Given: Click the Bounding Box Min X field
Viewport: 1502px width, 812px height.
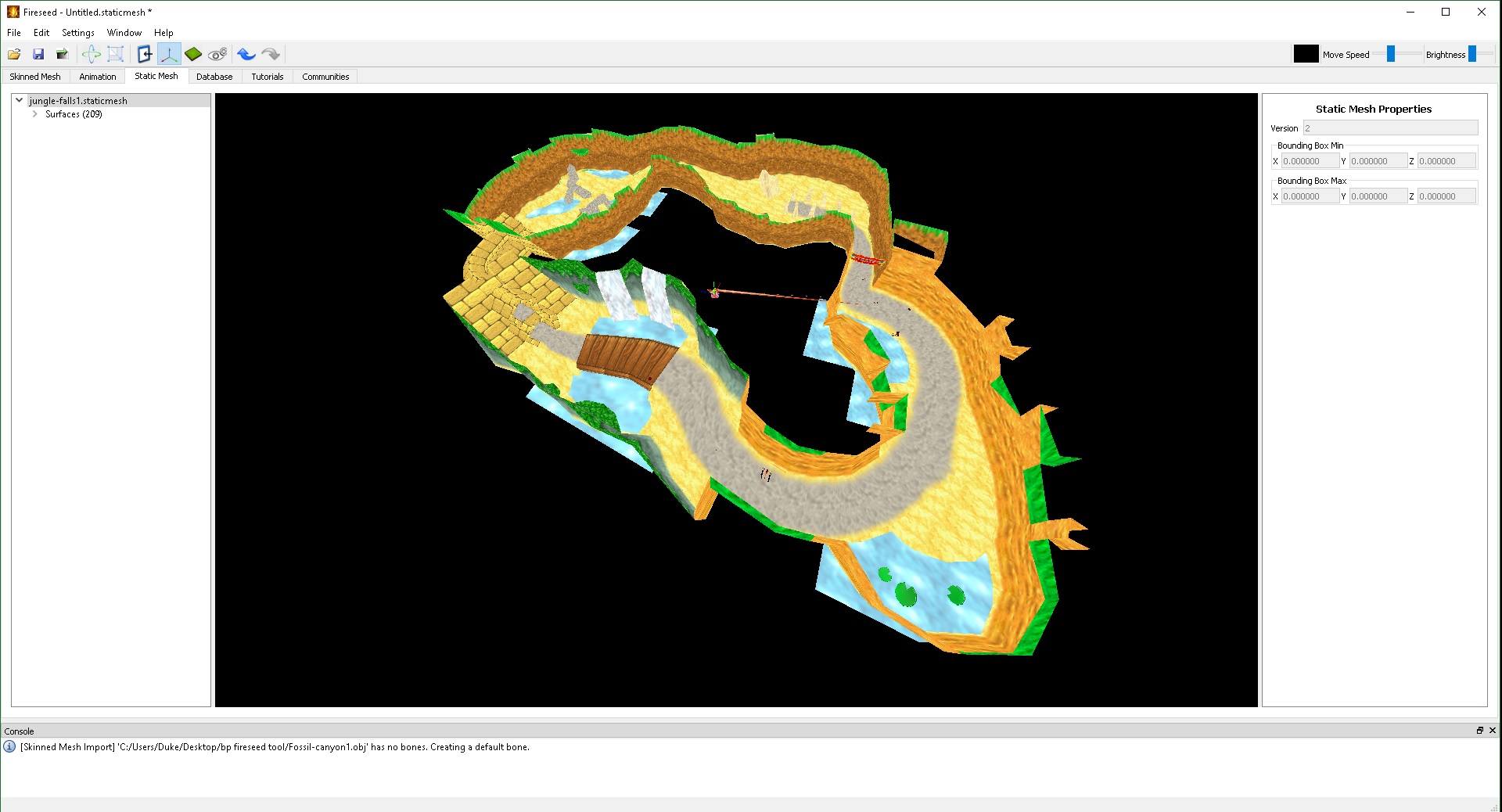Looking at the screenshot, I should pyautogui.click(x=1309, y=161).
